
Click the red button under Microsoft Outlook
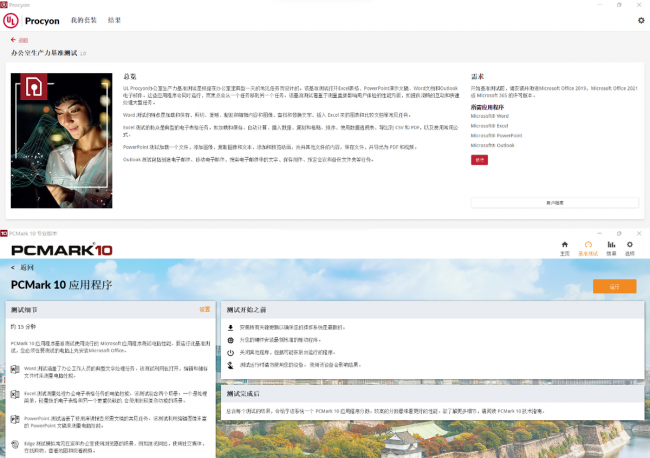[x=479, y=160]
